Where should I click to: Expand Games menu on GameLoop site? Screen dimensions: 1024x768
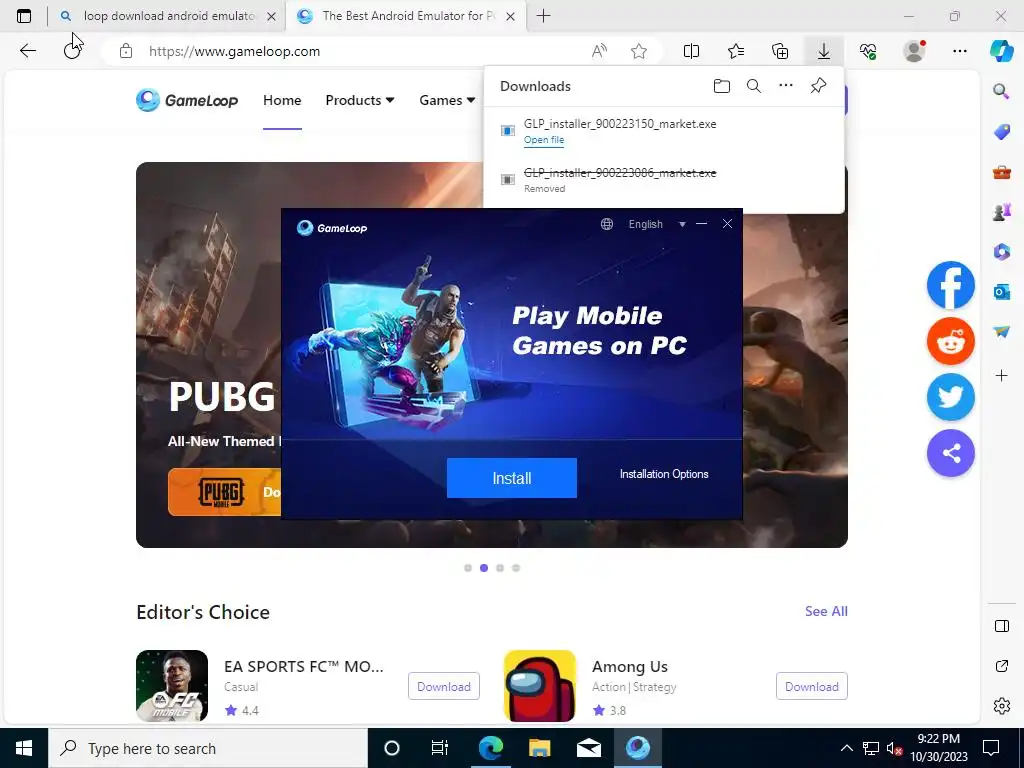pos(447,100)
